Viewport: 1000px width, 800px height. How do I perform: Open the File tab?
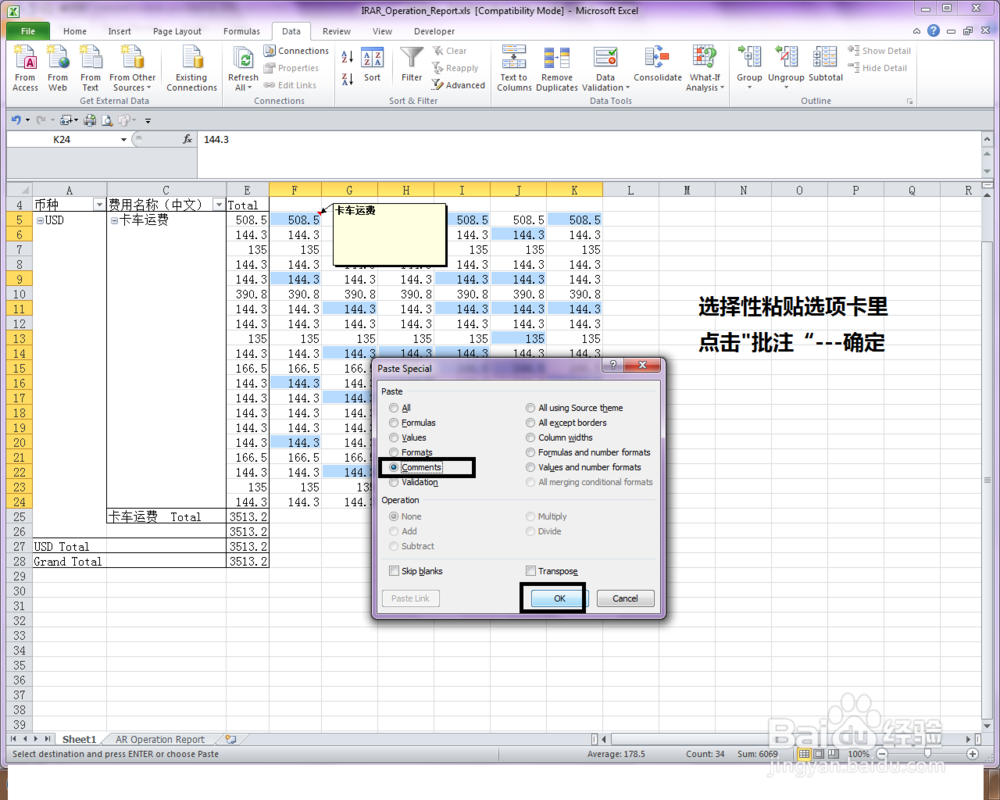click(x=28, y=31)
